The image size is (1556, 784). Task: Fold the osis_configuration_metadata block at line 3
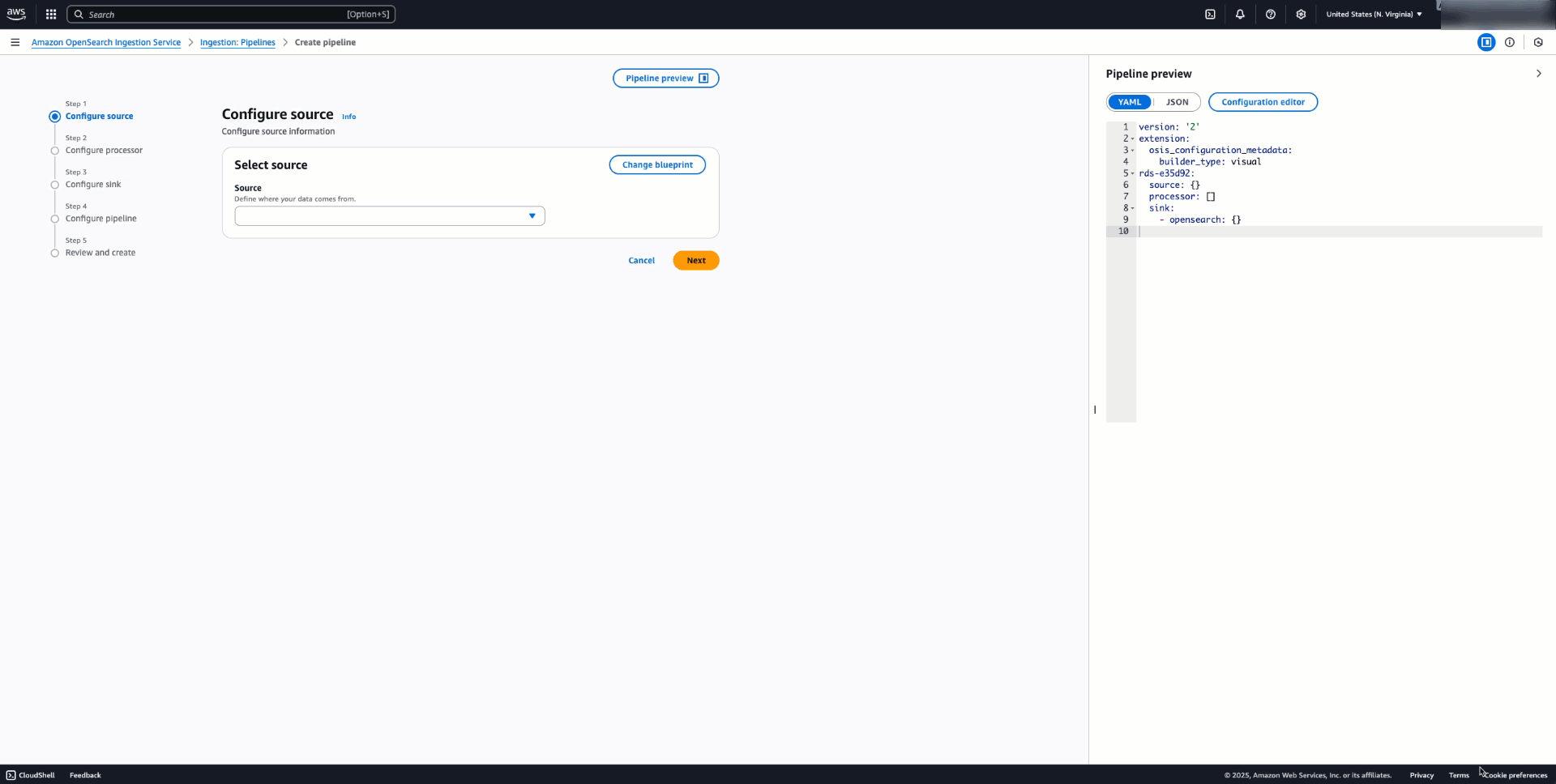[1133, 151]
